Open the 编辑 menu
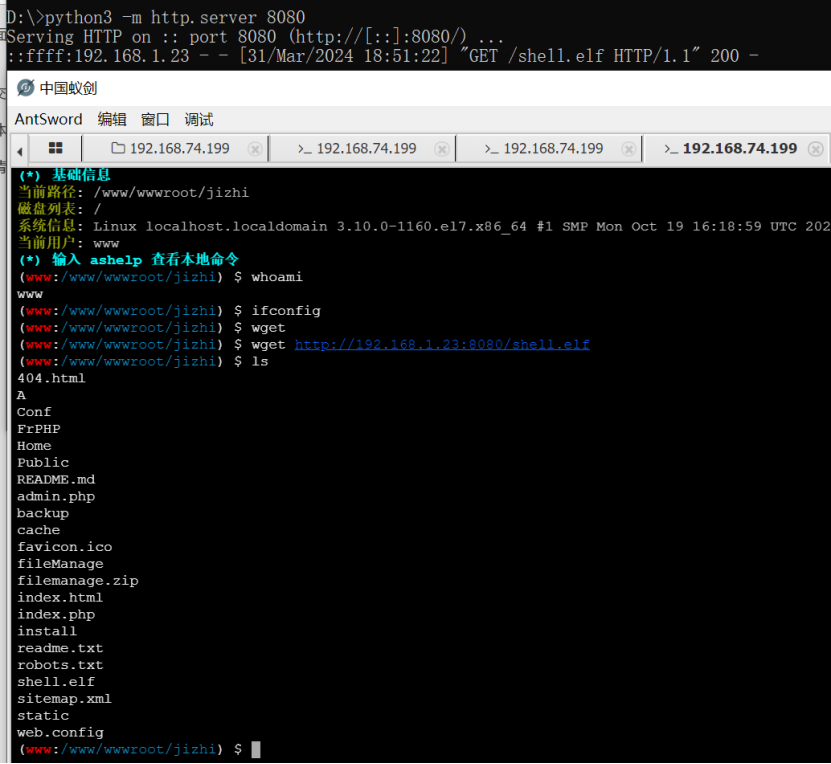The height and width of the screenshot is (764, 831). pyautogui.click(x=112, y=119)
